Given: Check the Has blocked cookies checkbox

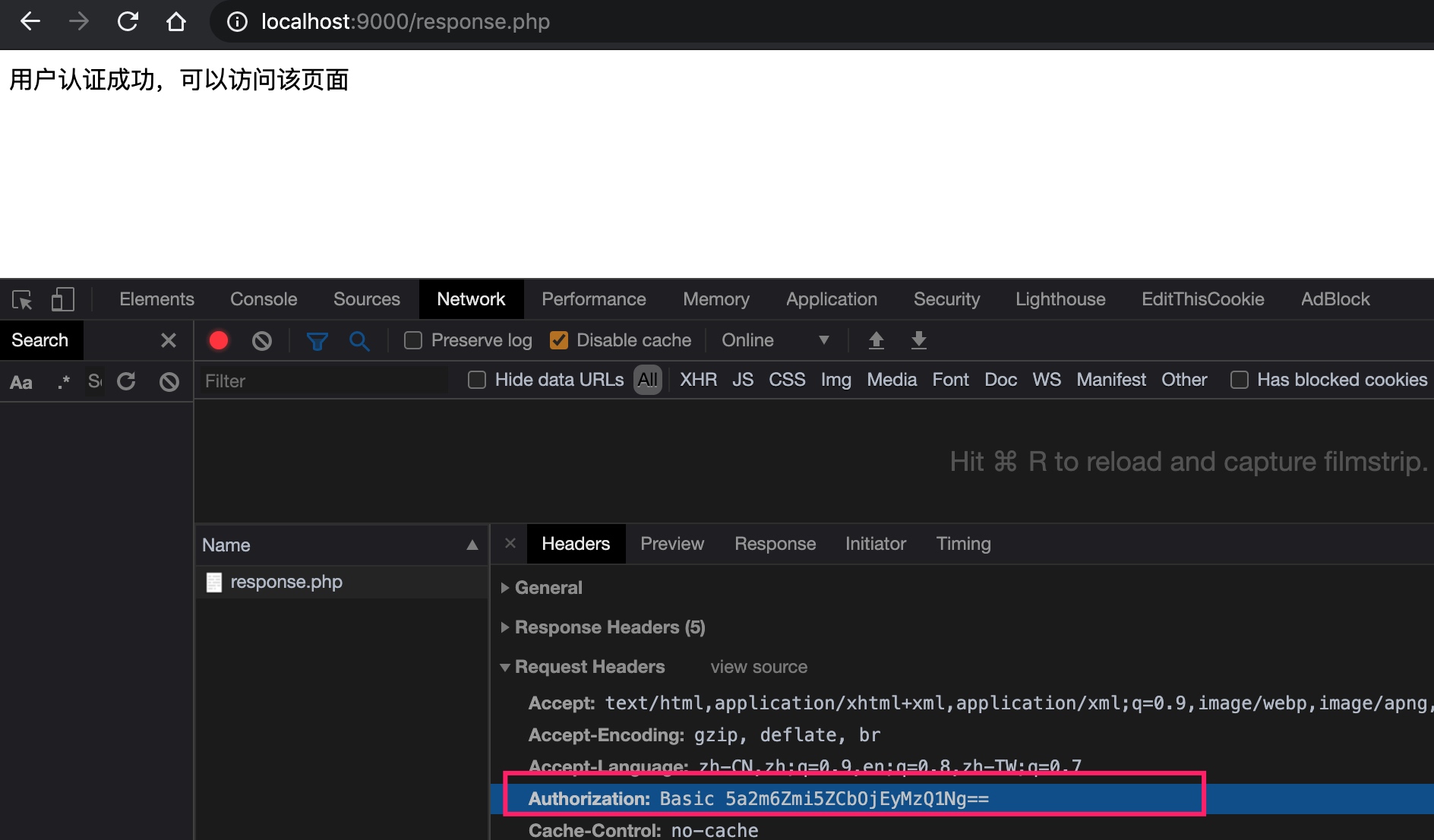Looking at the screenshot, I should (1240, 380).
